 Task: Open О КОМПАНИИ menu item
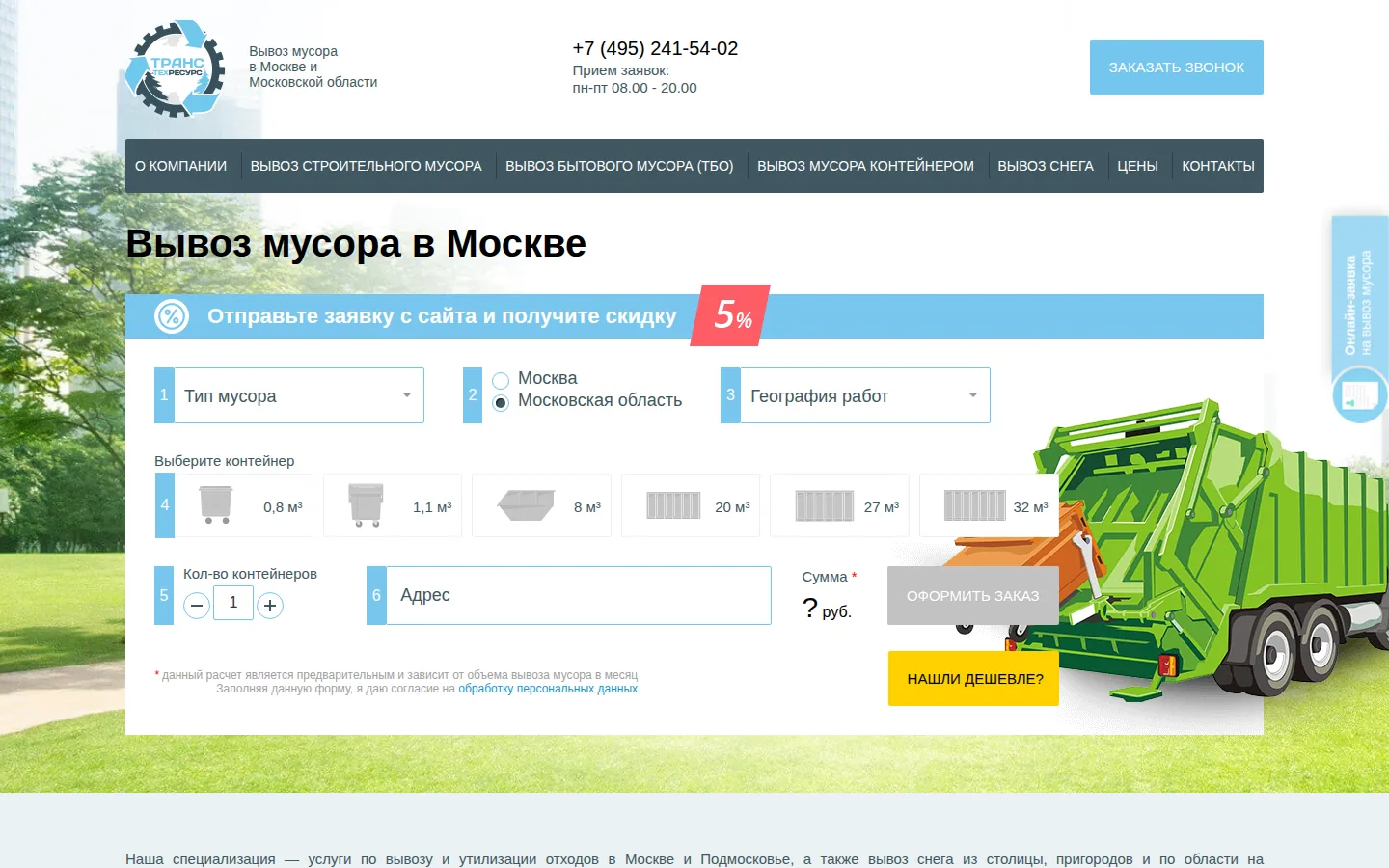181,166
